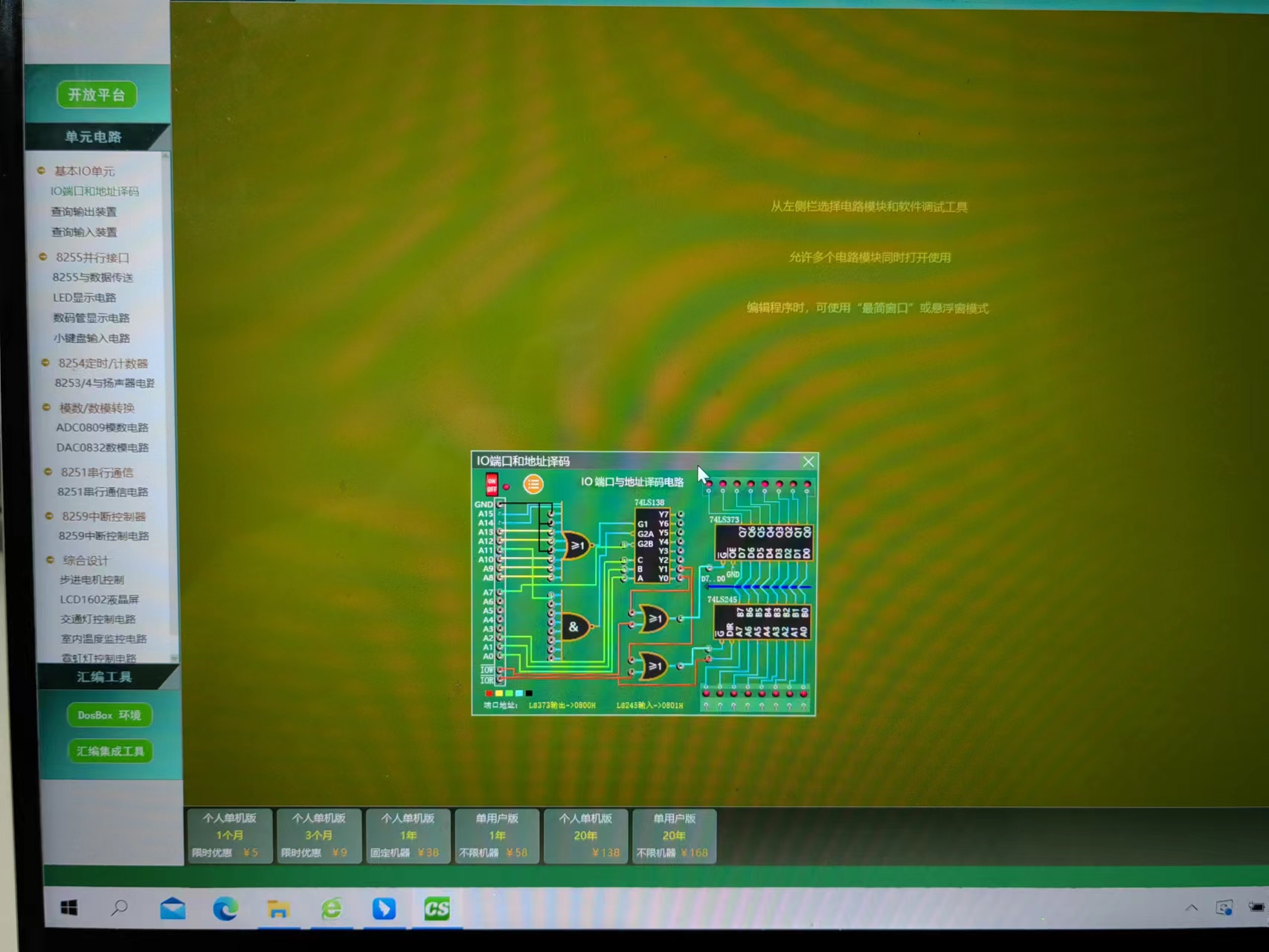This screenshot has width=1269, height=952.
Task: Click the AND gate symbol
Action: pos(575,627)
